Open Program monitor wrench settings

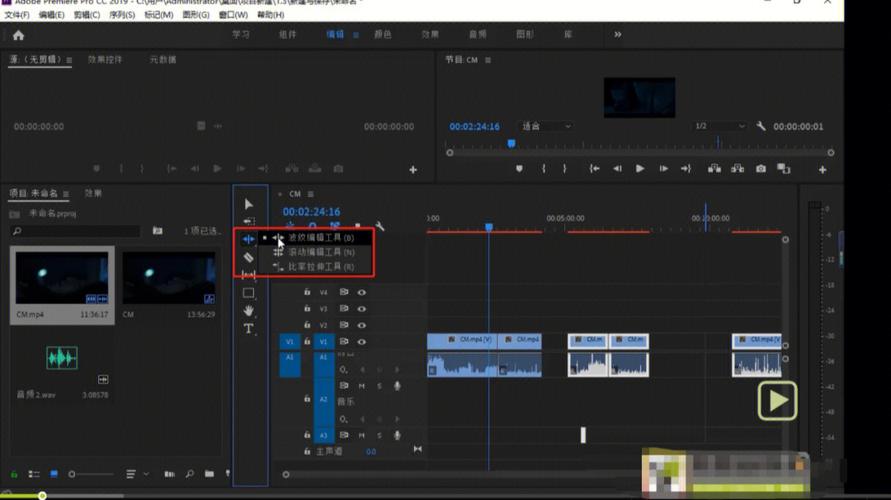[760, 126]
